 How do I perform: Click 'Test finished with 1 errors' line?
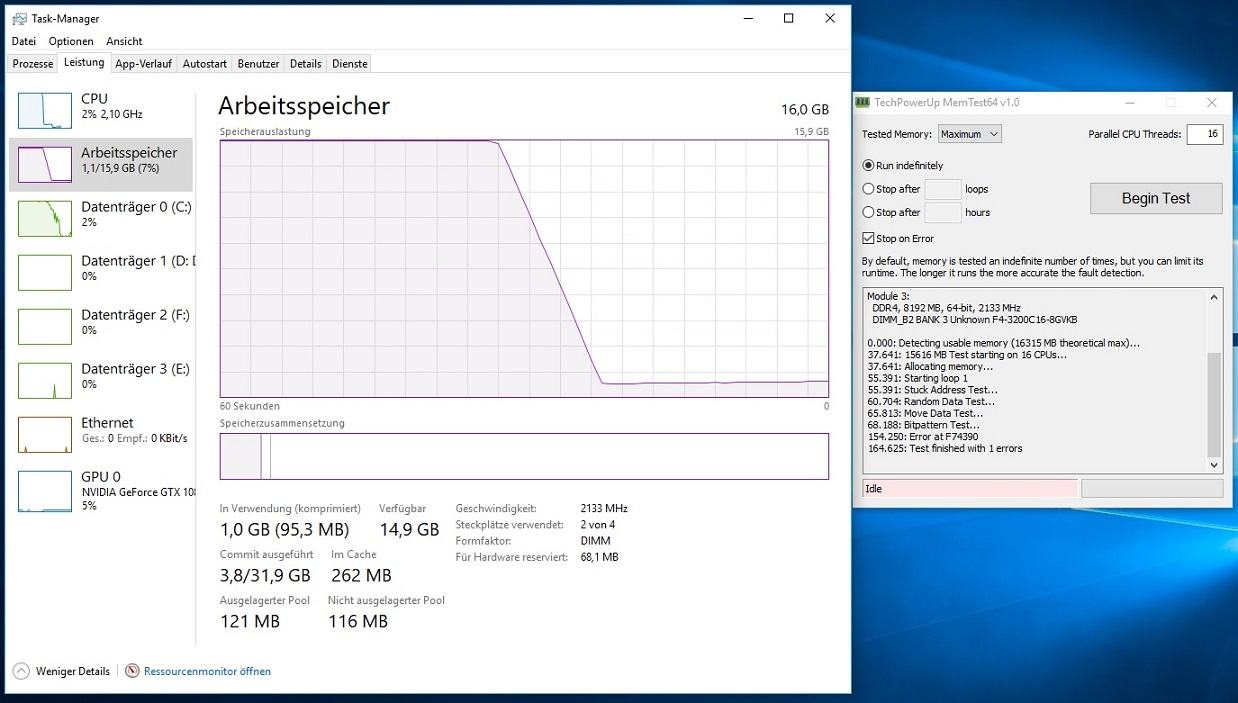click(x=945, y=448)
